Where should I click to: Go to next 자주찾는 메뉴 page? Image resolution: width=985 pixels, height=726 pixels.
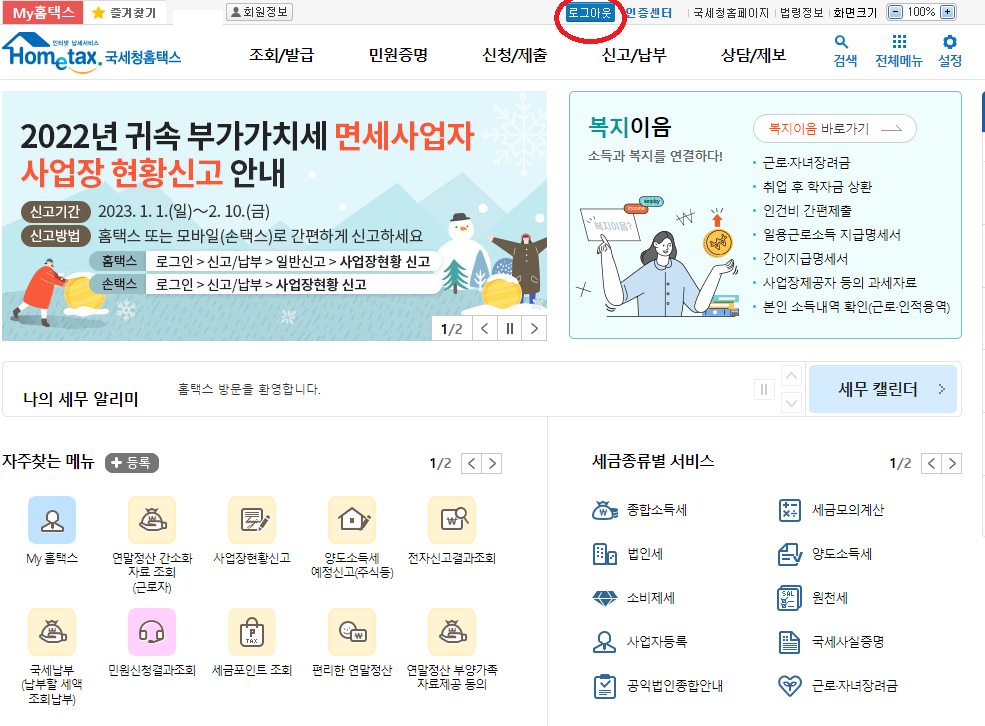492,463
